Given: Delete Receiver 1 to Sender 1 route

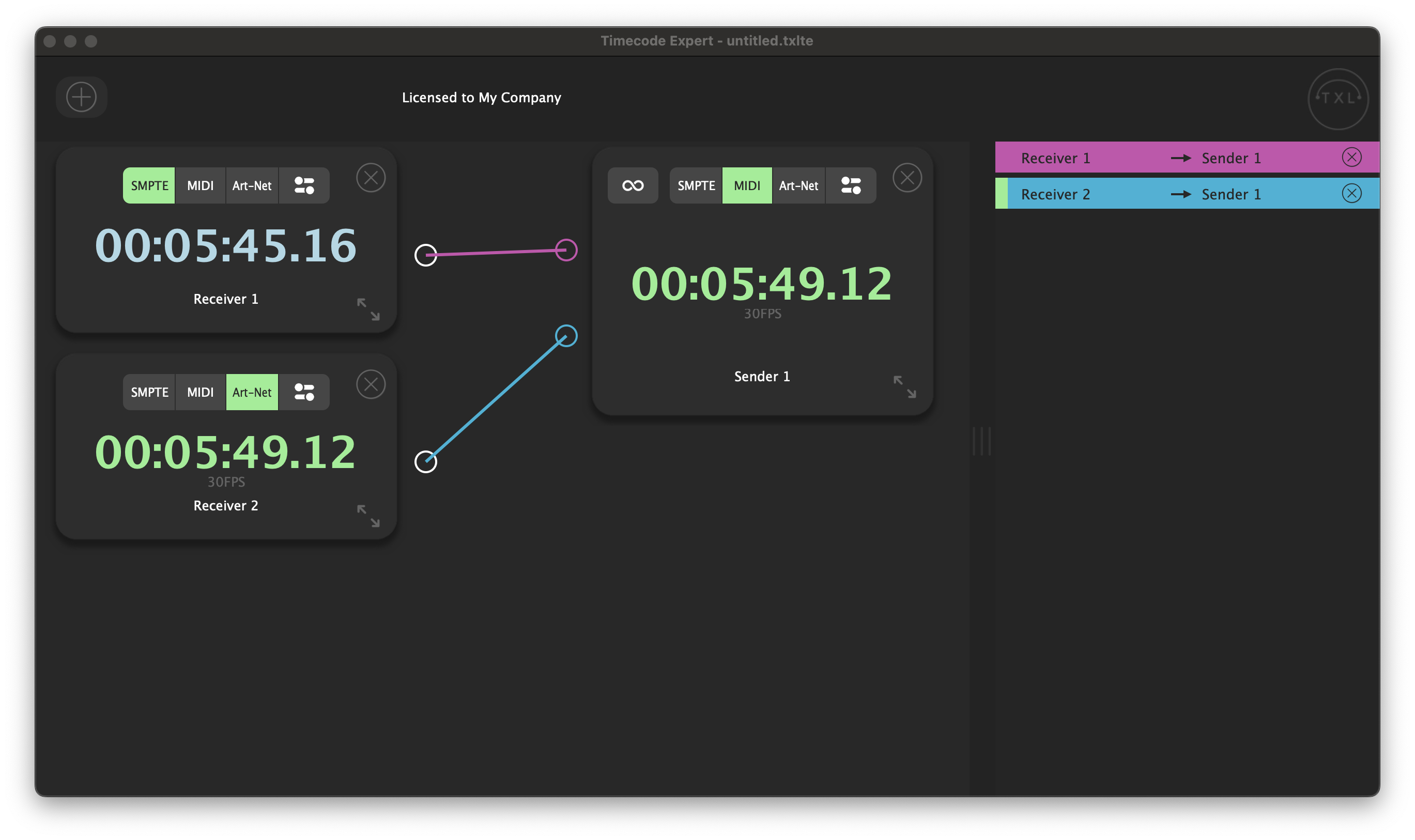Looking at the screenshot, I should click(1351, 158).
